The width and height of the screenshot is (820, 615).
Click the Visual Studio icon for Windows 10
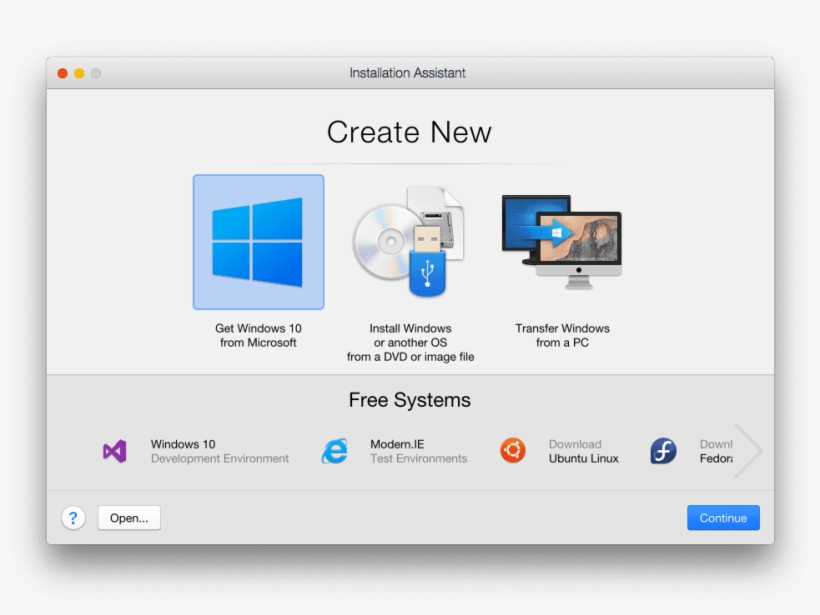[115, 451]
